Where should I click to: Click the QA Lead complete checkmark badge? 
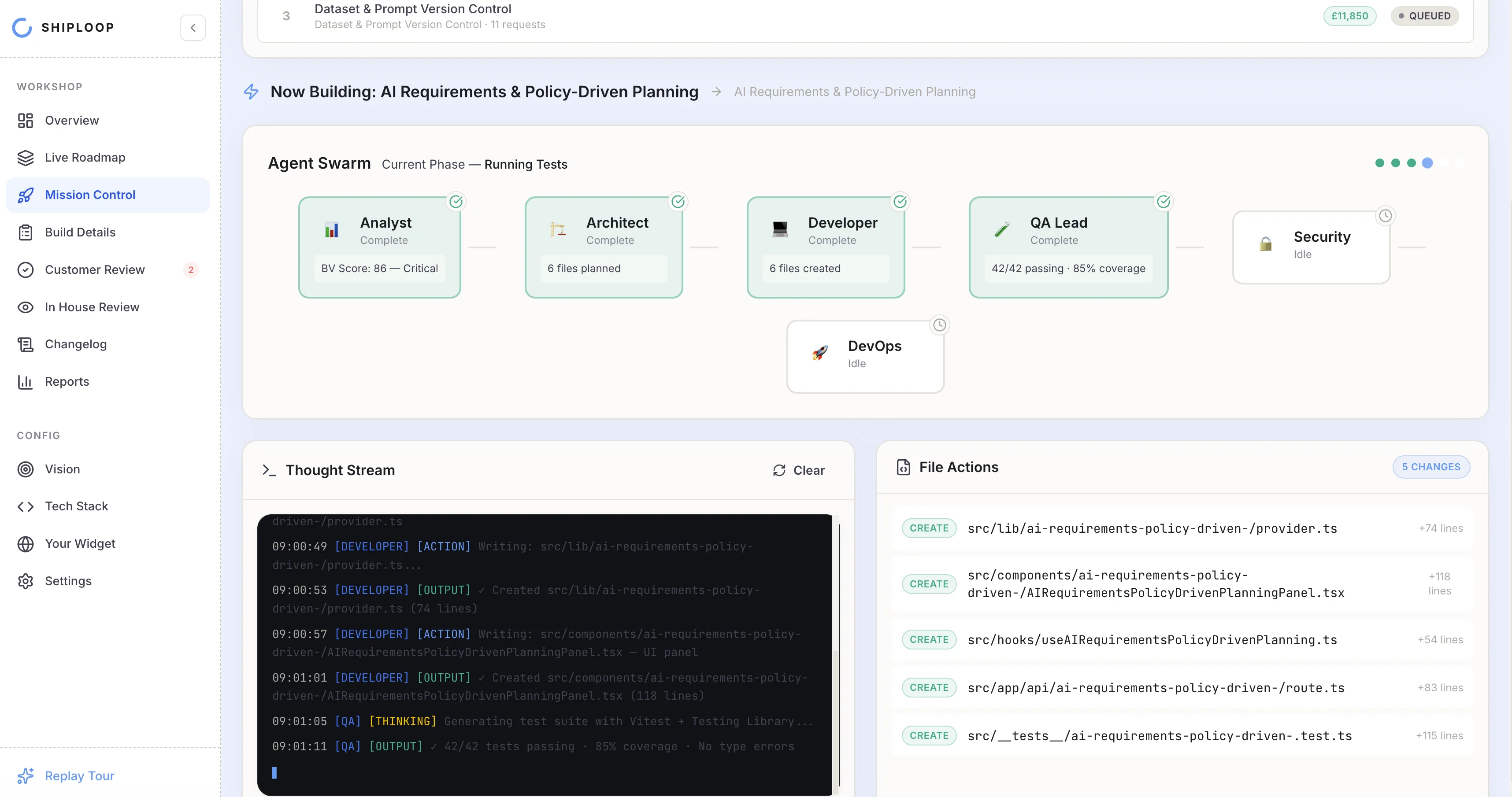point(1164,202)
